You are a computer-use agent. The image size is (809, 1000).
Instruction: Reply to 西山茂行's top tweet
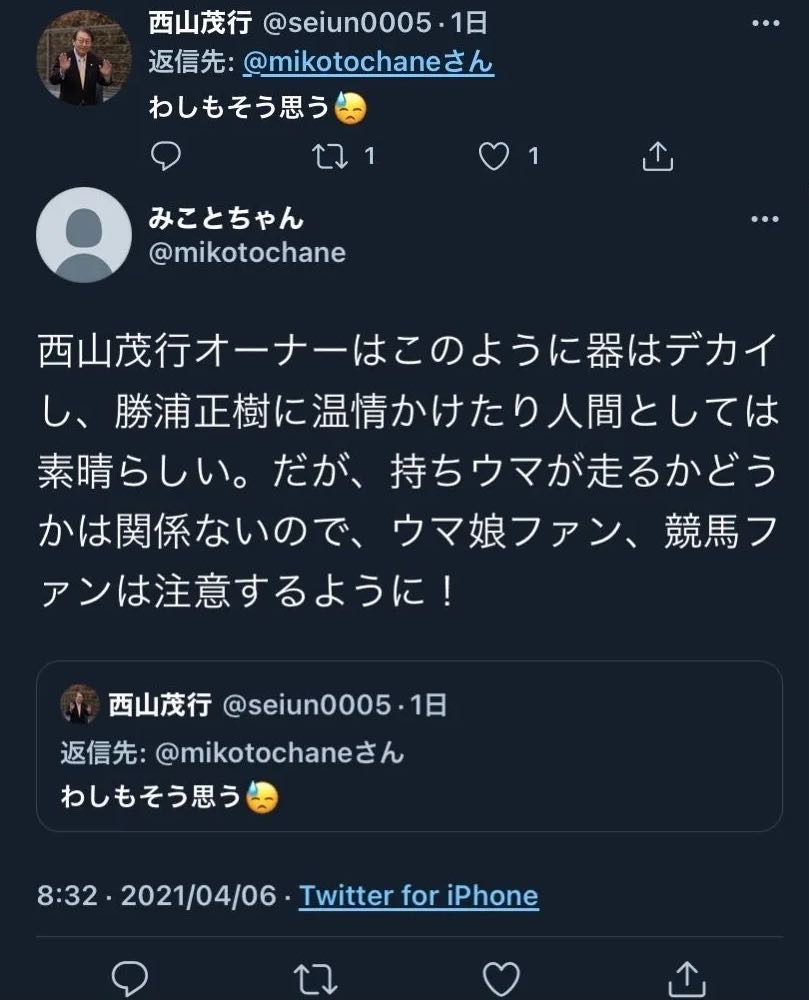coord(166,156)
